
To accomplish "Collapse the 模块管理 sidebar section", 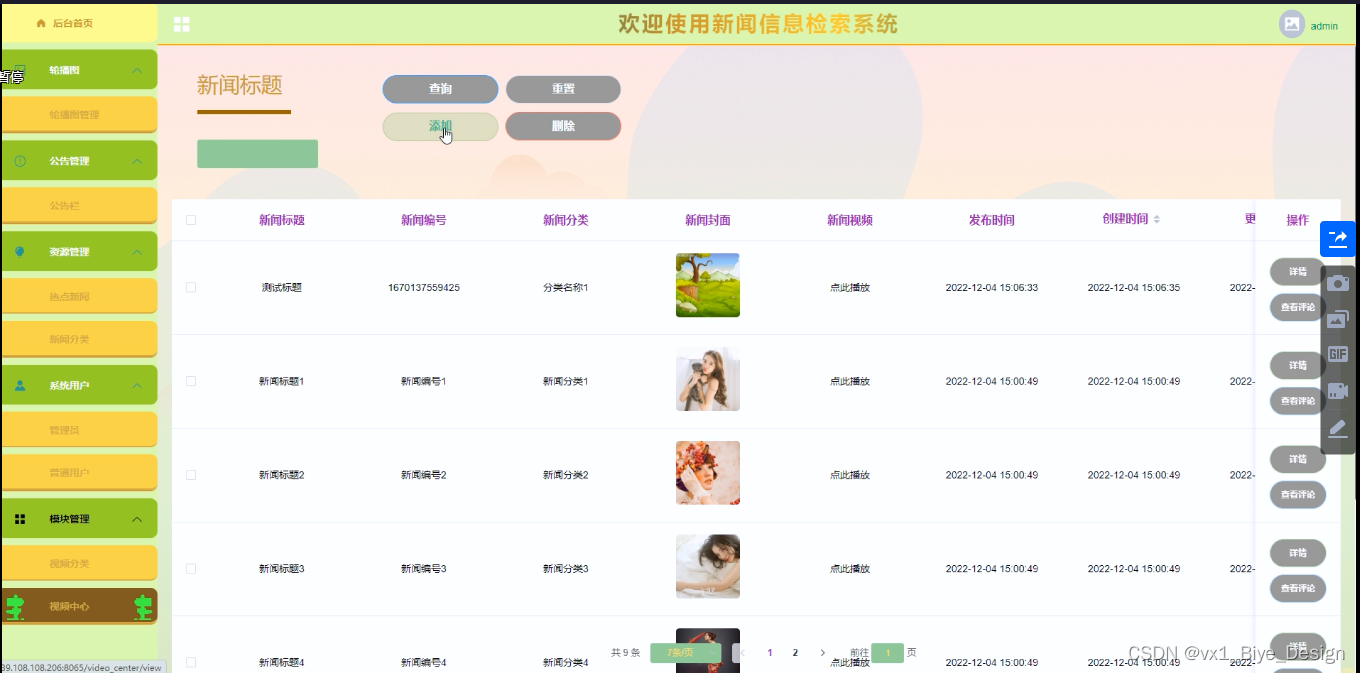I will click(x=137, y=519).
